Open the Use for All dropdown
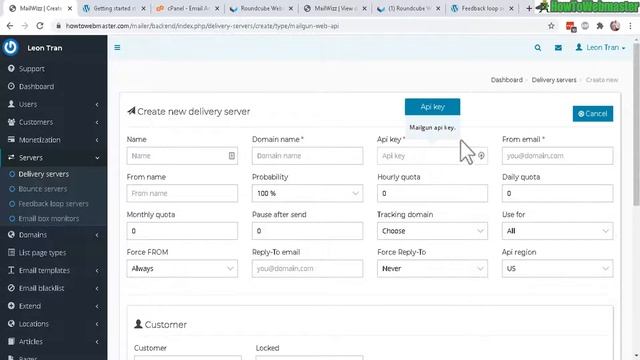640x360 pixels. pyautogui.click(x=557, y=231)
